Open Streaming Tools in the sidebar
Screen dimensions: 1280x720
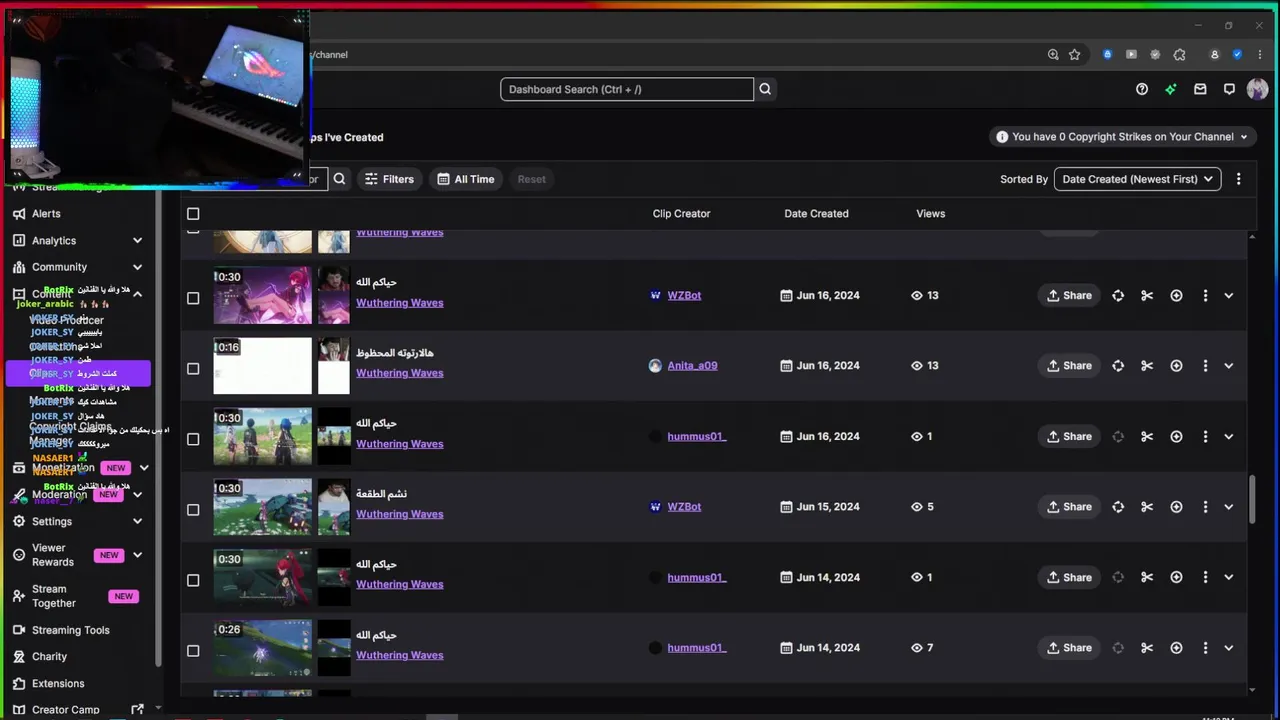70,630
